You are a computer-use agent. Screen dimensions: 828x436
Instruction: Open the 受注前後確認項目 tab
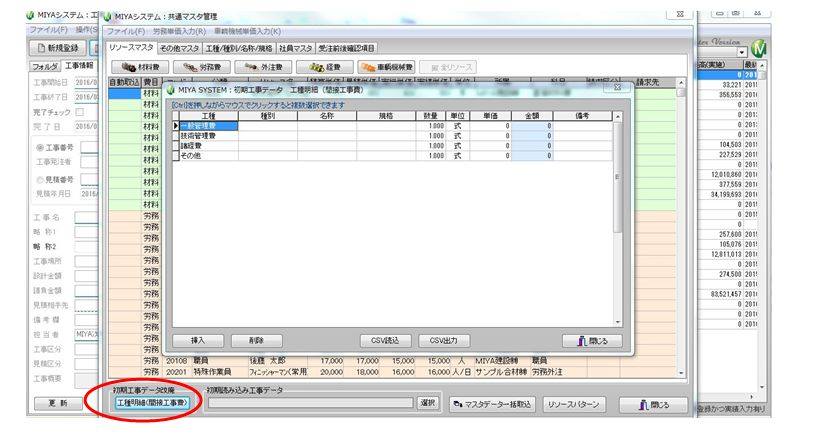pos(346,48)
